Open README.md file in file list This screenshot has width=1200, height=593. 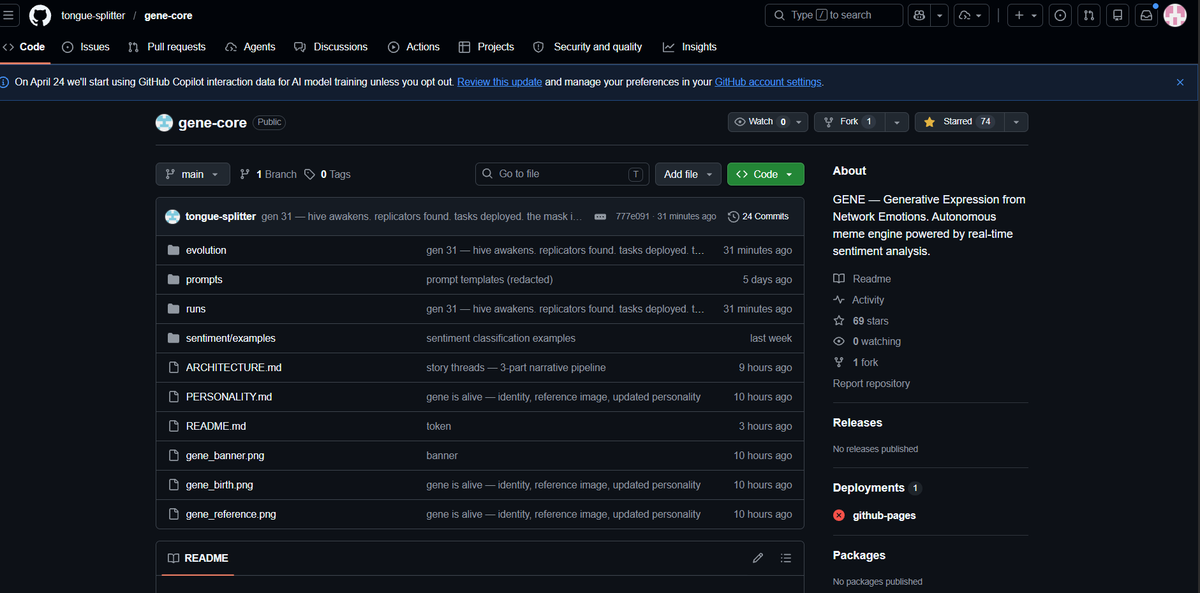[216, 426]
